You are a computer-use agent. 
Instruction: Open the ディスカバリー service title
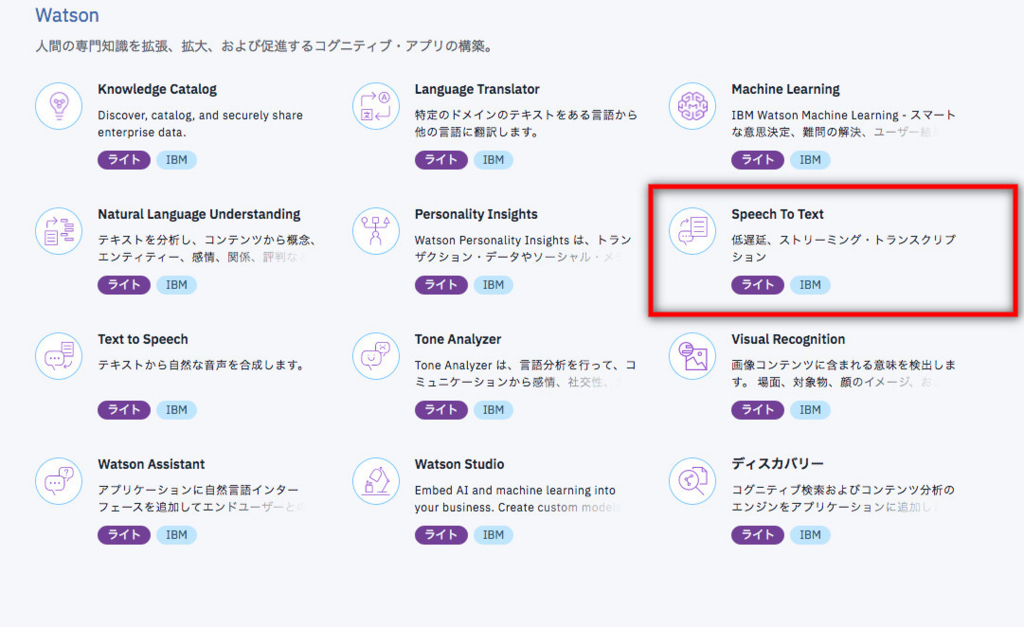pos(777,464)
